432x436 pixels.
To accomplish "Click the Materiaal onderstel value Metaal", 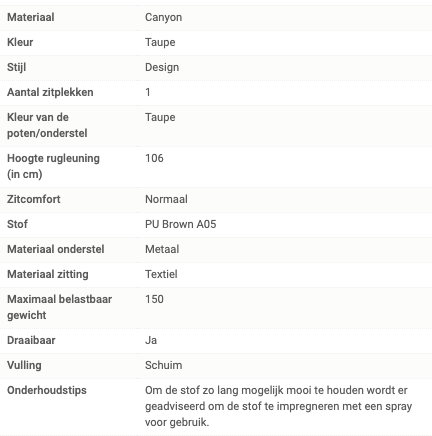I will (x=162, y=249).
